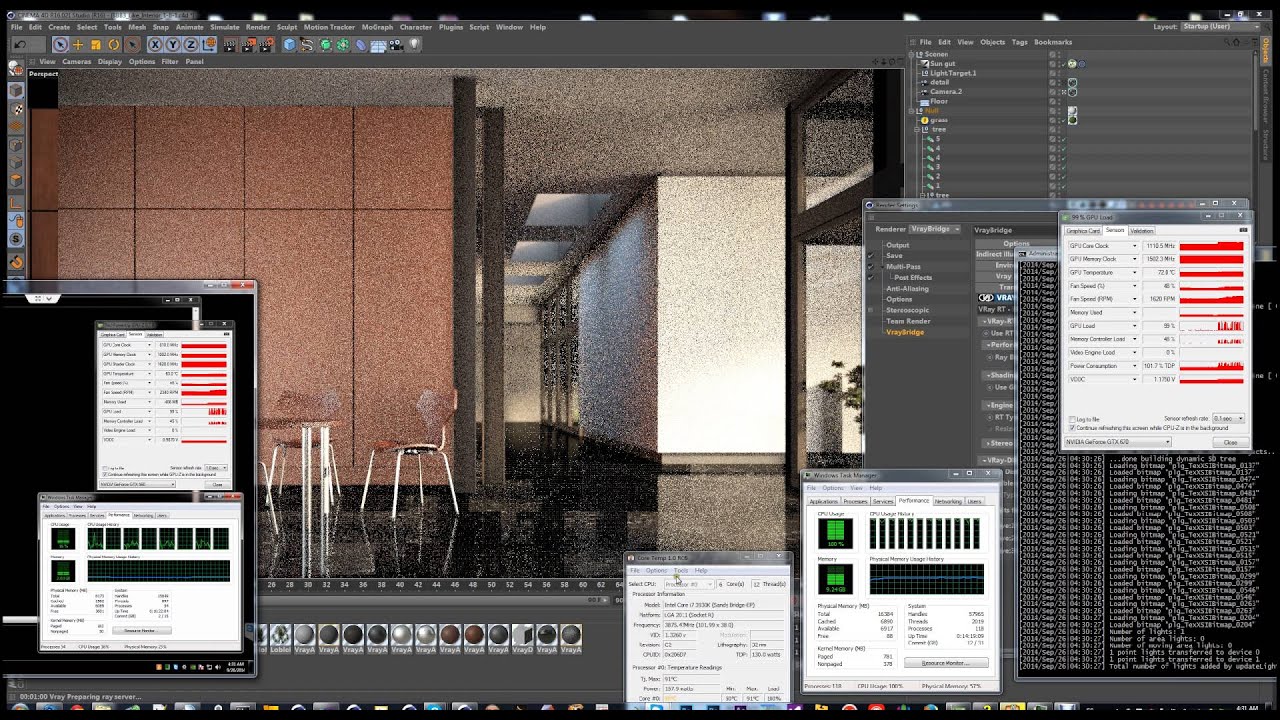This screenshot has width=1280, height=720.
Task: Open the MoGraph menu
Action: (377, 27)
